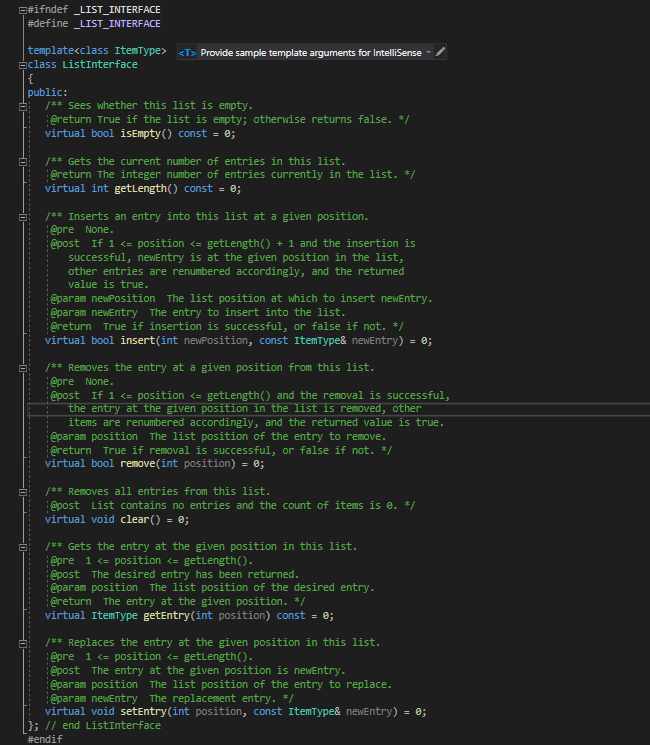
Task: Click the insert function name
Action: click(x=138, y=340)
